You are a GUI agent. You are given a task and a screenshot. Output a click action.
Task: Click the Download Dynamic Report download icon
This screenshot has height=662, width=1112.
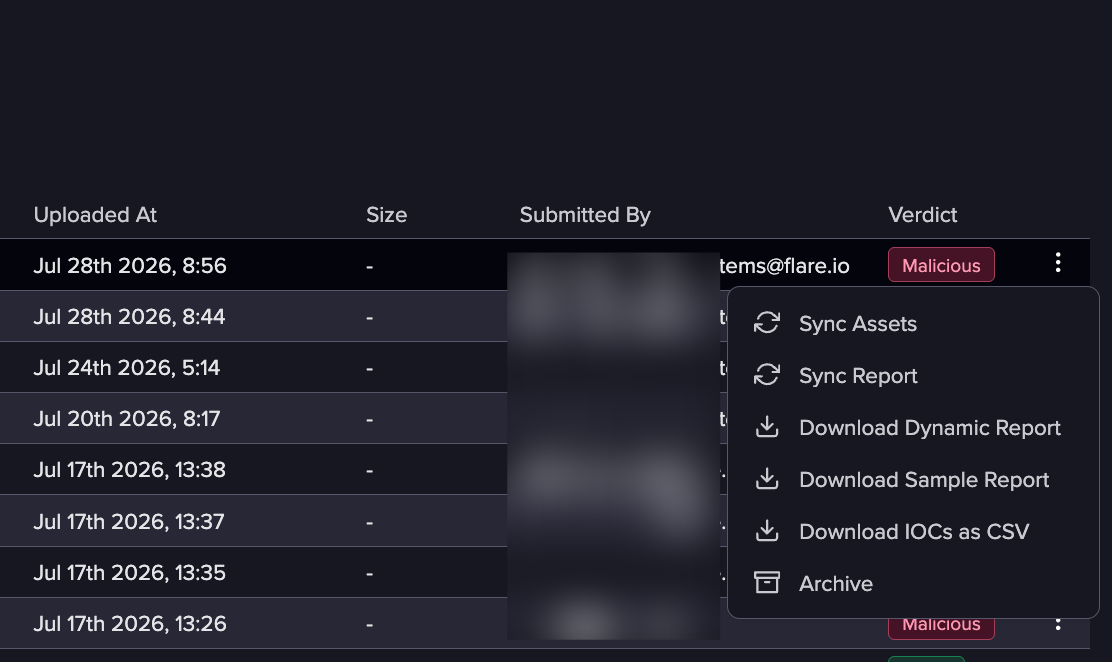click(x=767, y=427)
